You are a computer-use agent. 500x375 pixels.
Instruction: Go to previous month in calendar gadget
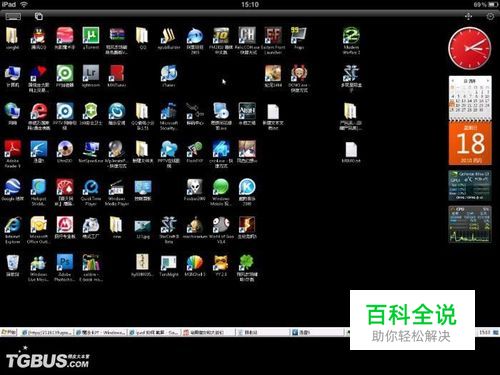(x=453, y=81)
